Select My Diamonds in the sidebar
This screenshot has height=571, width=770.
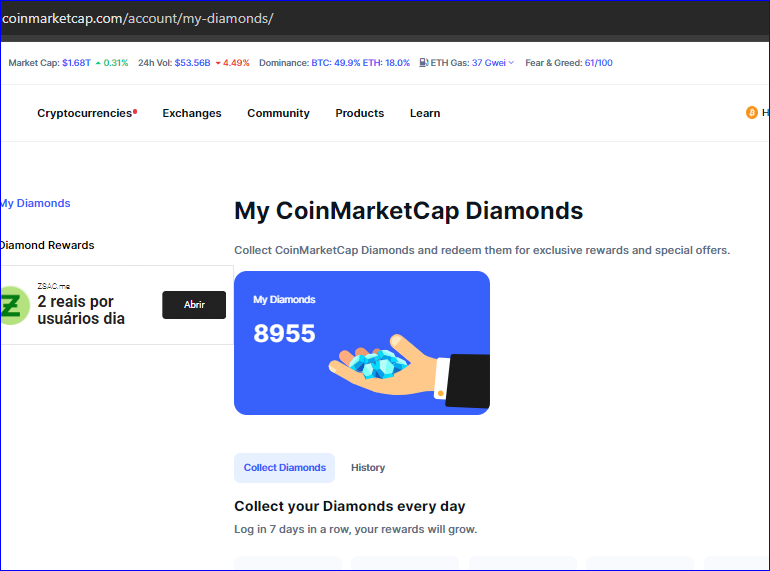[36, 203]
